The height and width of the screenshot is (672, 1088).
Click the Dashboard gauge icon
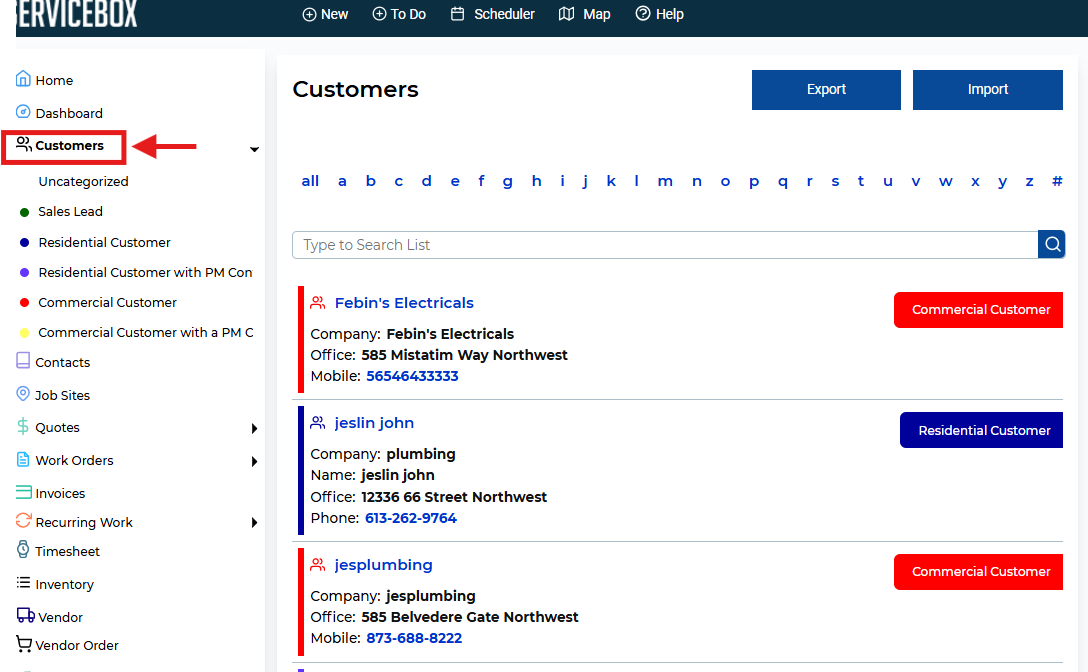(x=23, y=112)
